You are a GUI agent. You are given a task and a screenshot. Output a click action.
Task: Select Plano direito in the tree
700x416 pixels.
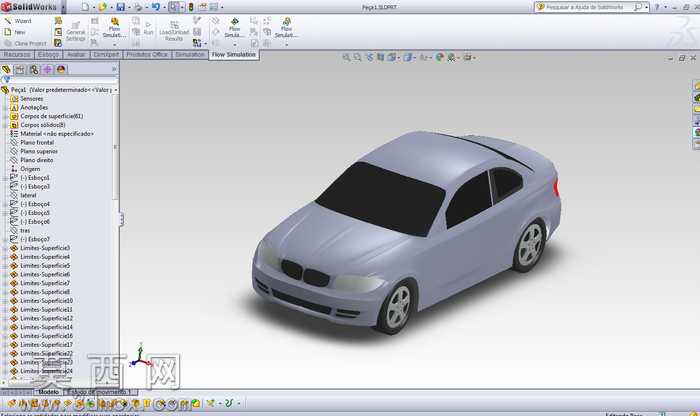(32, 160)
